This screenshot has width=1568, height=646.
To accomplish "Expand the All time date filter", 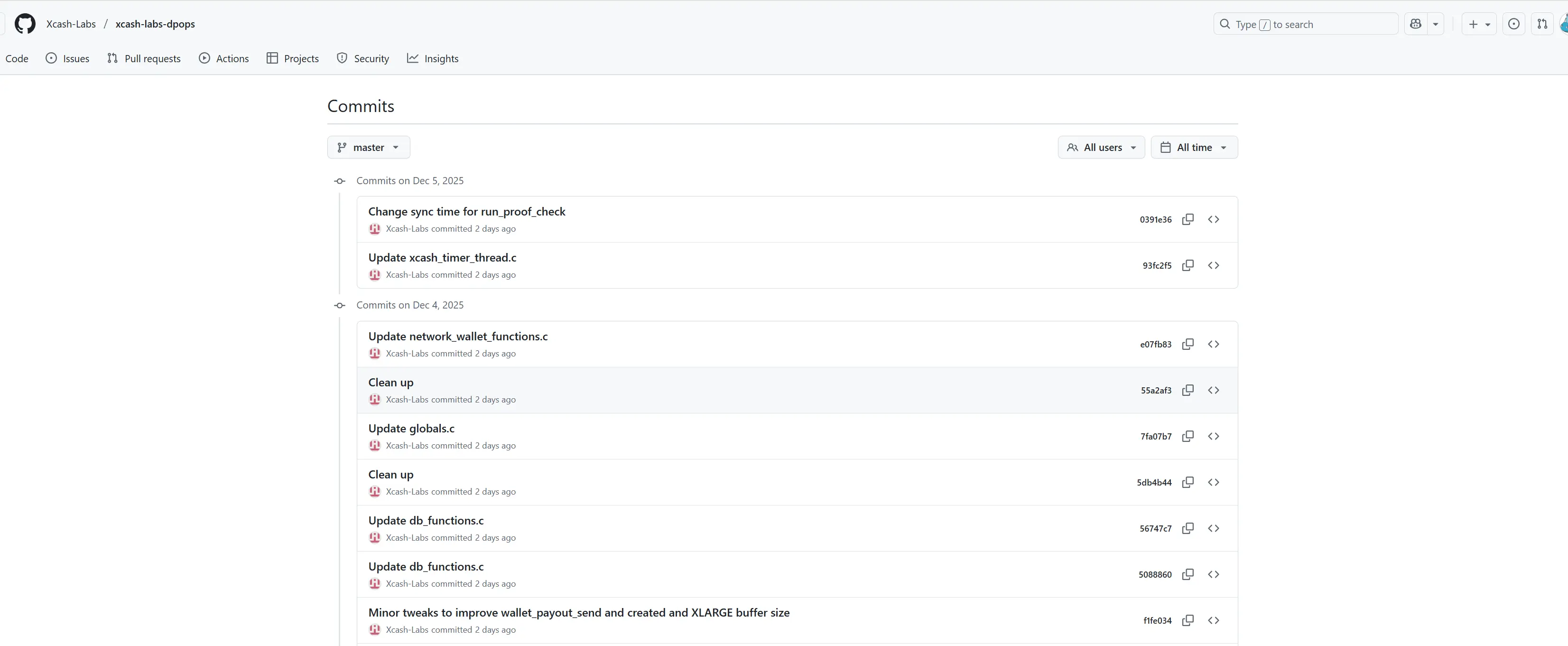I will (x=1194, y=147).
